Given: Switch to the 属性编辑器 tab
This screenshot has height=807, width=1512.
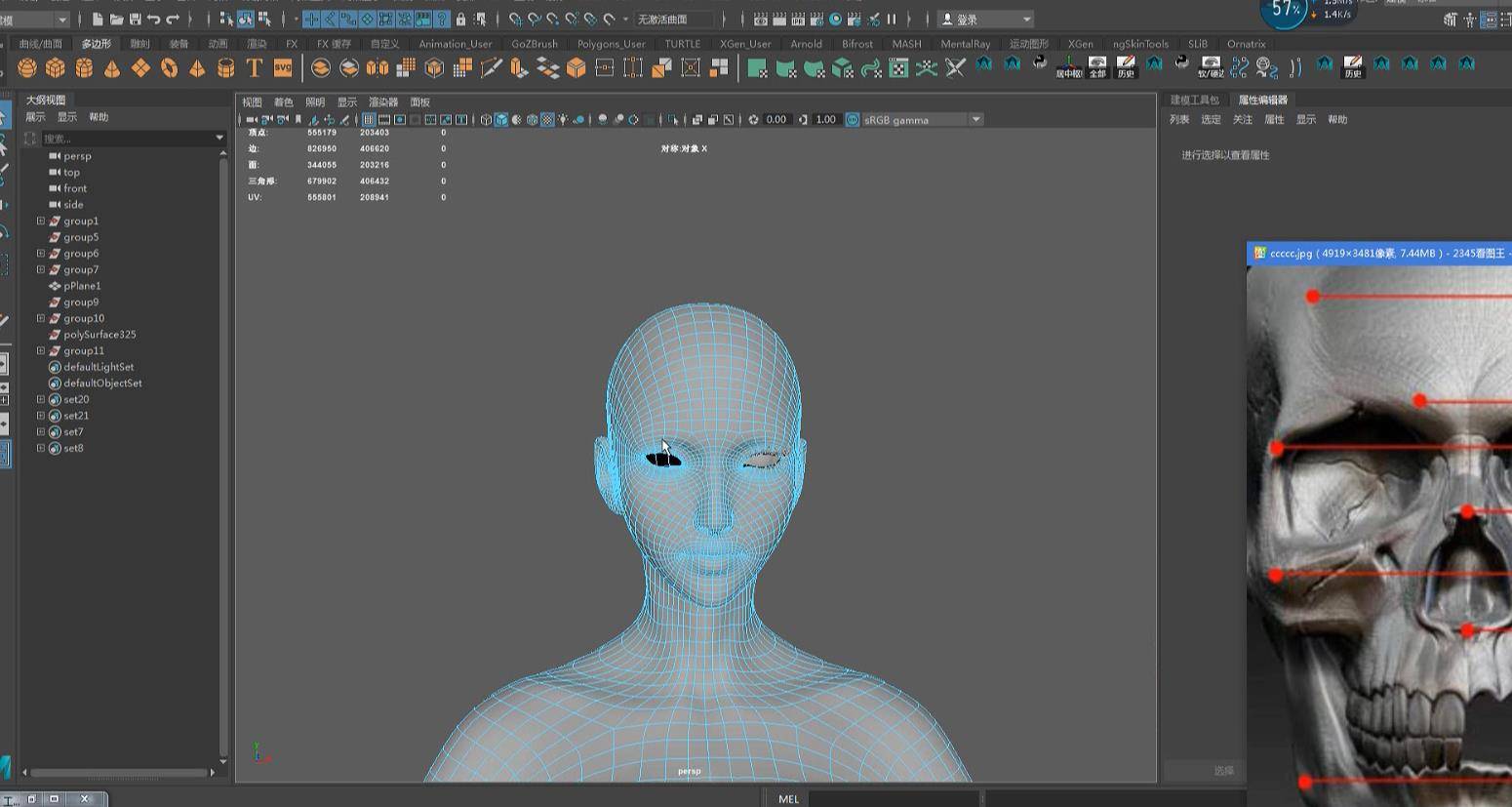Looking at the screenshot, I should [1262, 100].
